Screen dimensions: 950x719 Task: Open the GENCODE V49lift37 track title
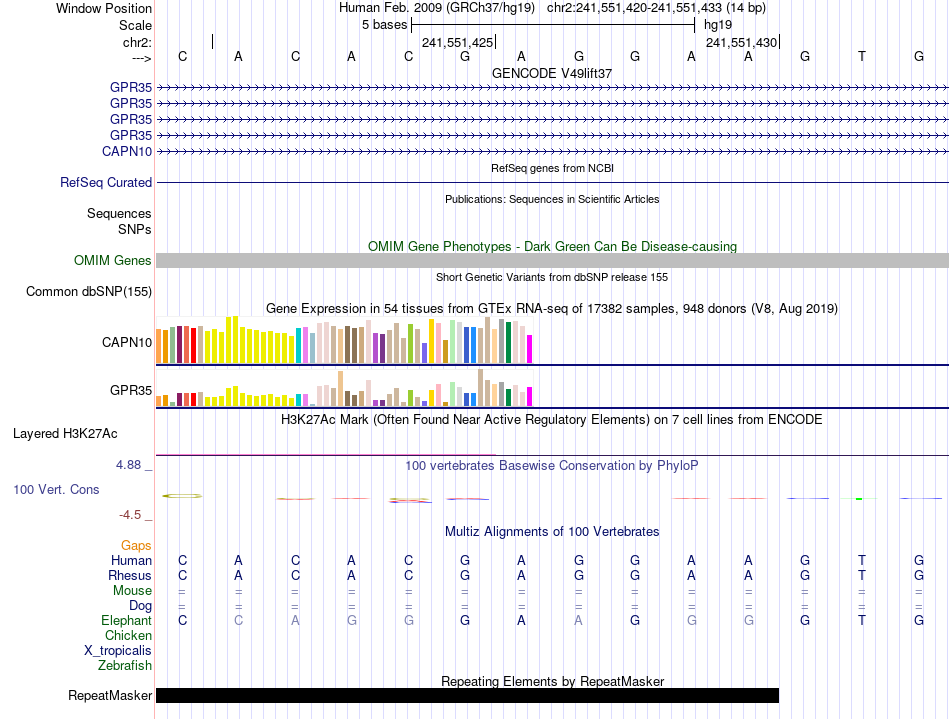click(552, 73)
